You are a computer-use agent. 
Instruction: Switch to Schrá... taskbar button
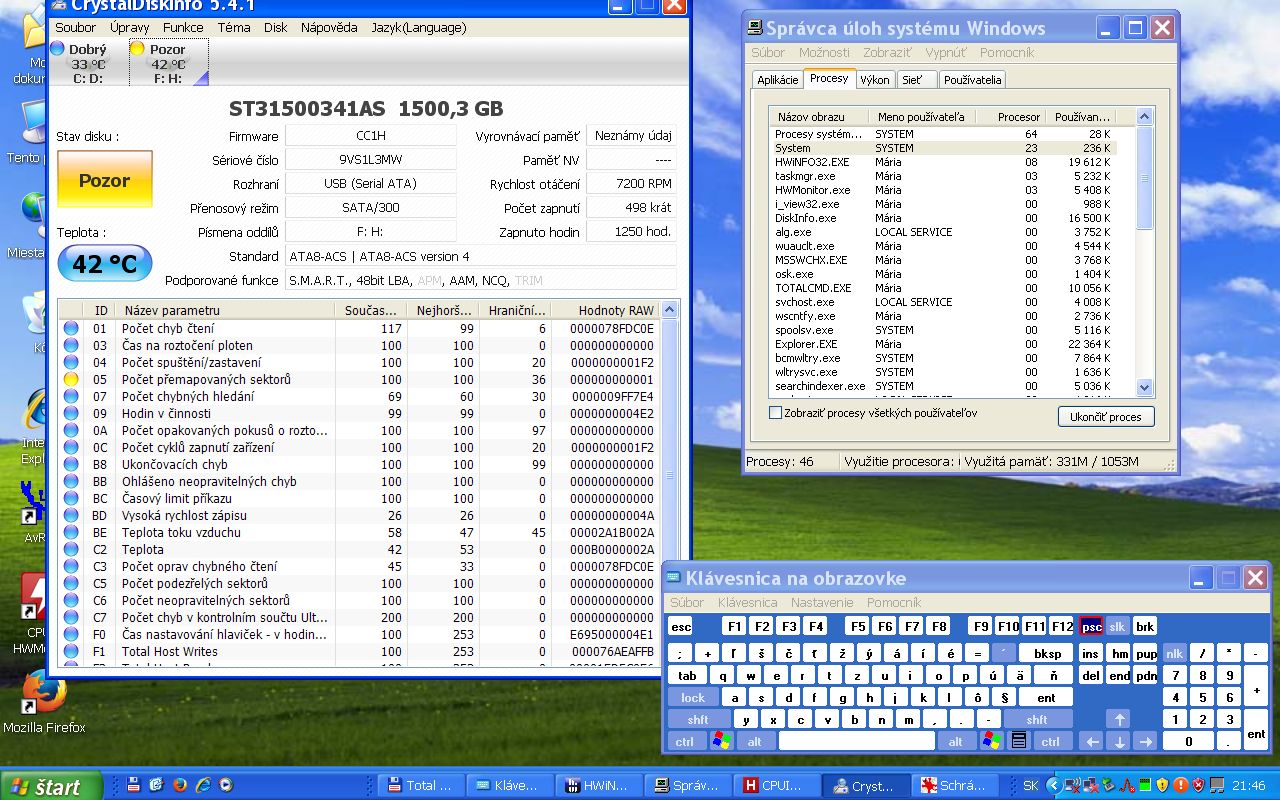(955, 785)
